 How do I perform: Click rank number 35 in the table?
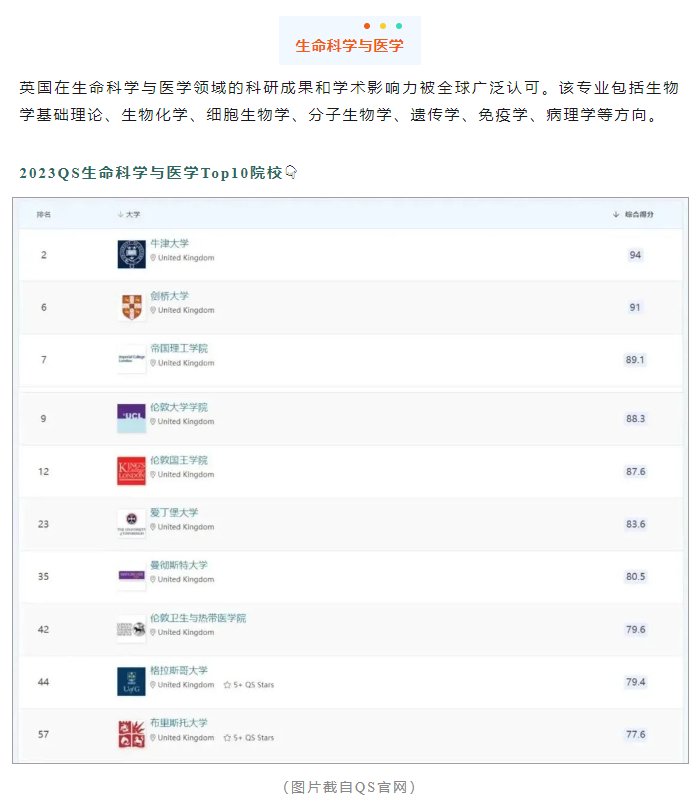click(43, 576)
